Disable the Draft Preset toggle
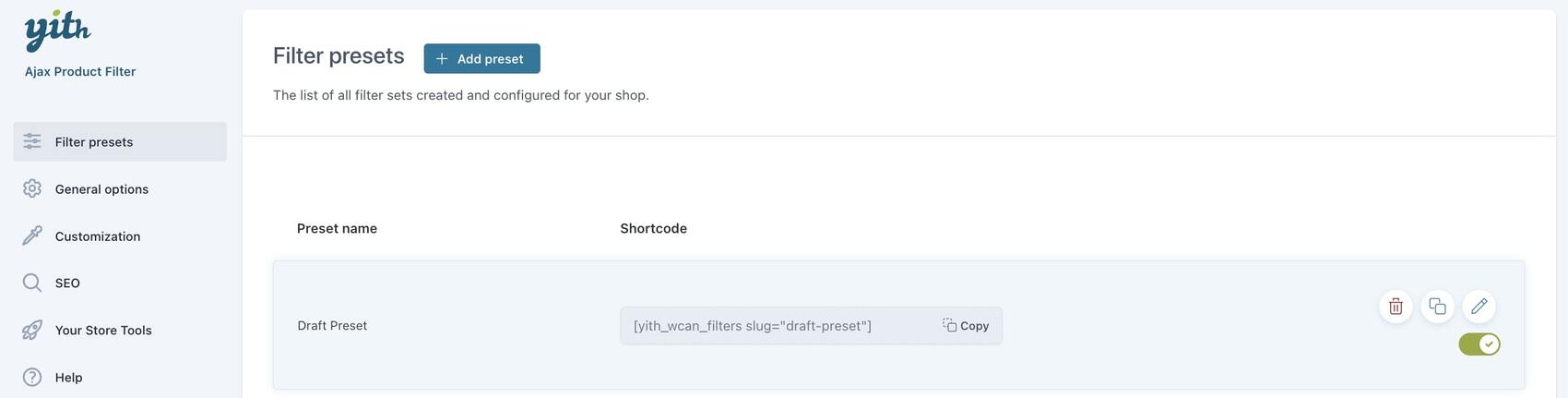Screen dimensions: 1568x398 pyautogui.click(x=1479, y=344)
